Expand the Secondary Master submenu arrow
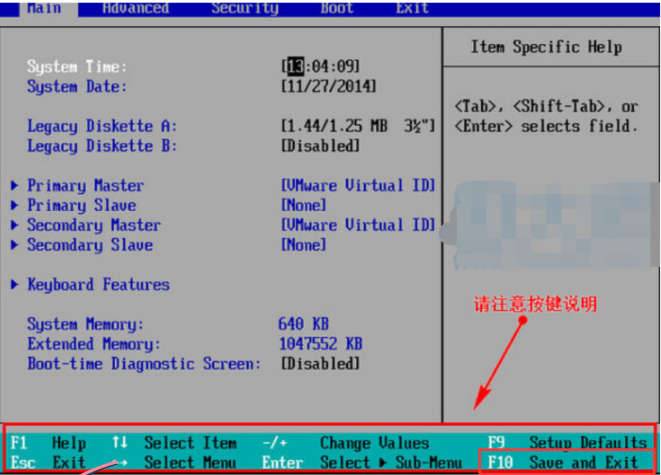The image size is (661, 475). tap(15, 225)
